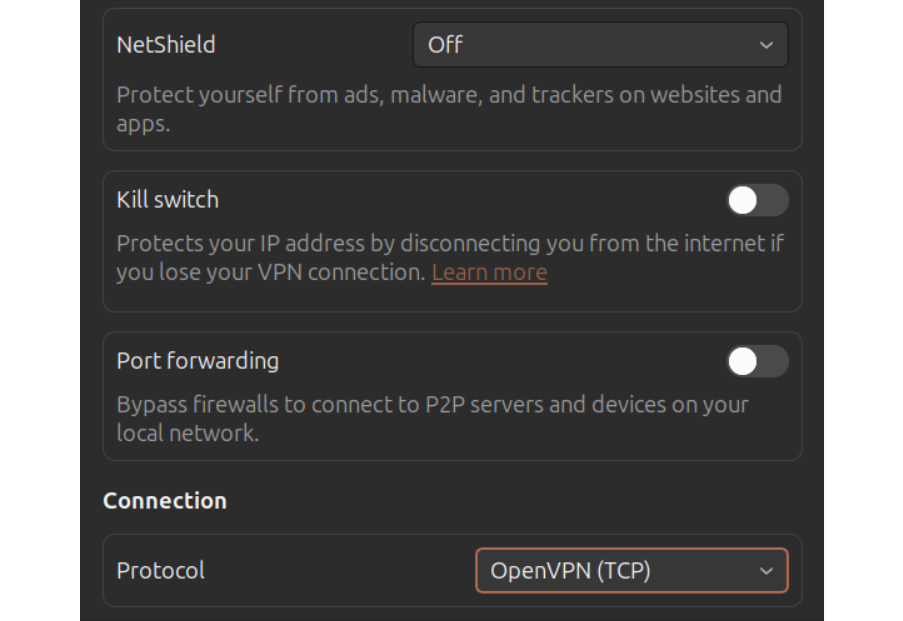Expand the Protocol selection dropdown
The height and width of the screenshot is (621, 903).
632,570
